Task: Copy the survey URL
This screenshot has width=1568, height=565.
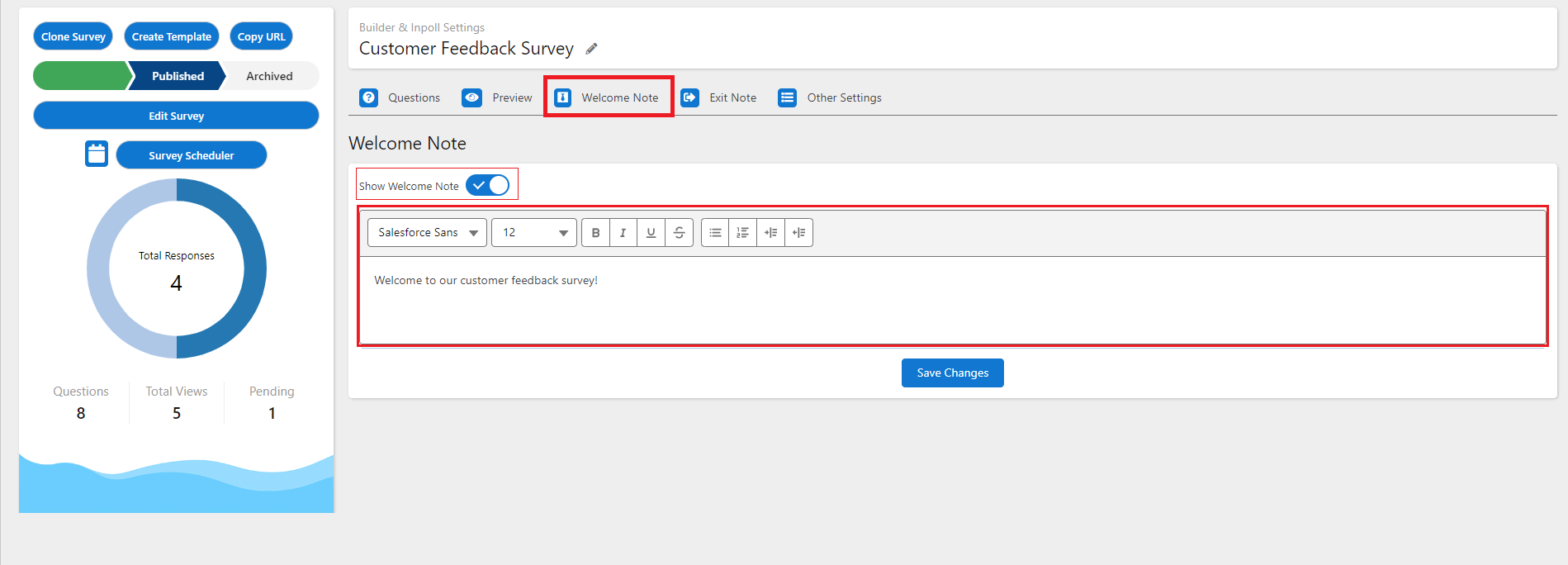Action: (x=261, y=36)
